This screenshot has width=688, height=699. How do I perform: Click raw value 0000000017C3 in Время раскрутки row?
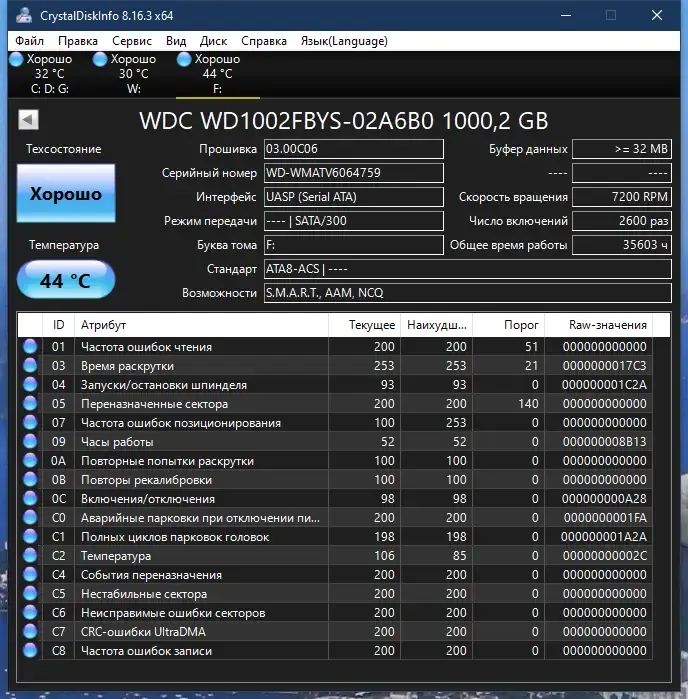click(x=604, y=366)
